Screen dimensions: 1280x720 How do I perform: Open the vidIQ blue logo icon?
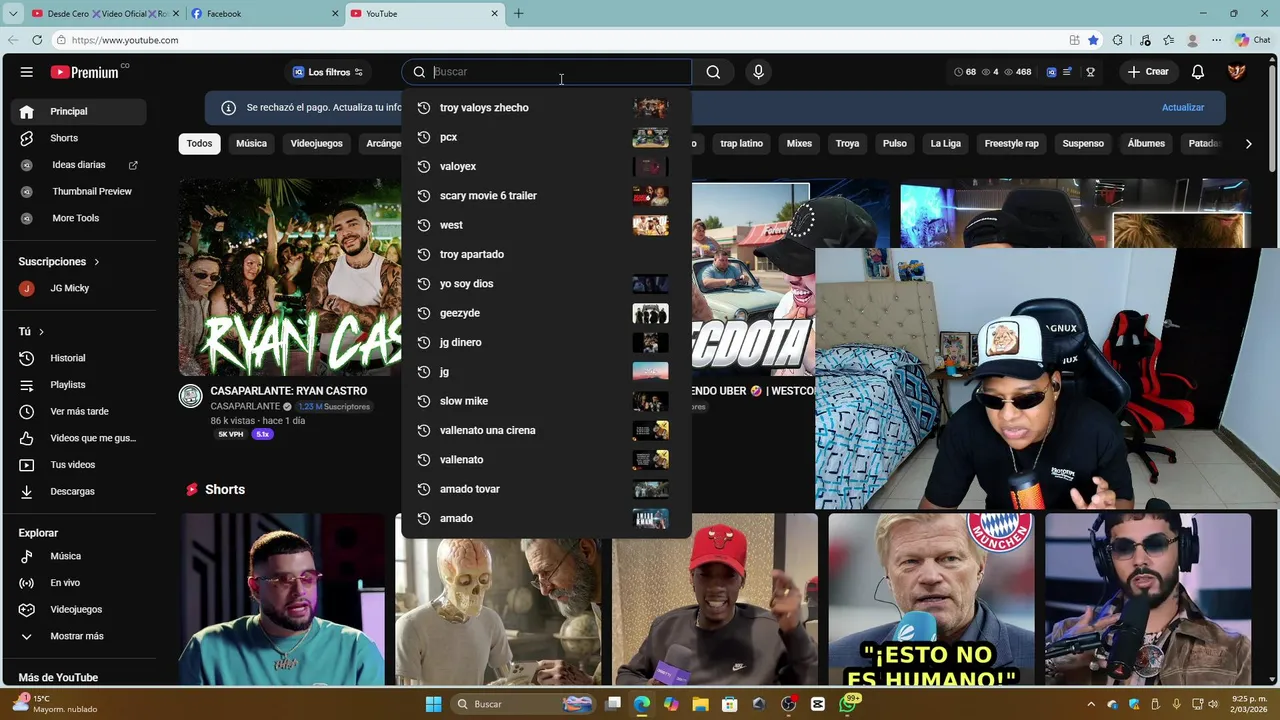click(1051, 72)
